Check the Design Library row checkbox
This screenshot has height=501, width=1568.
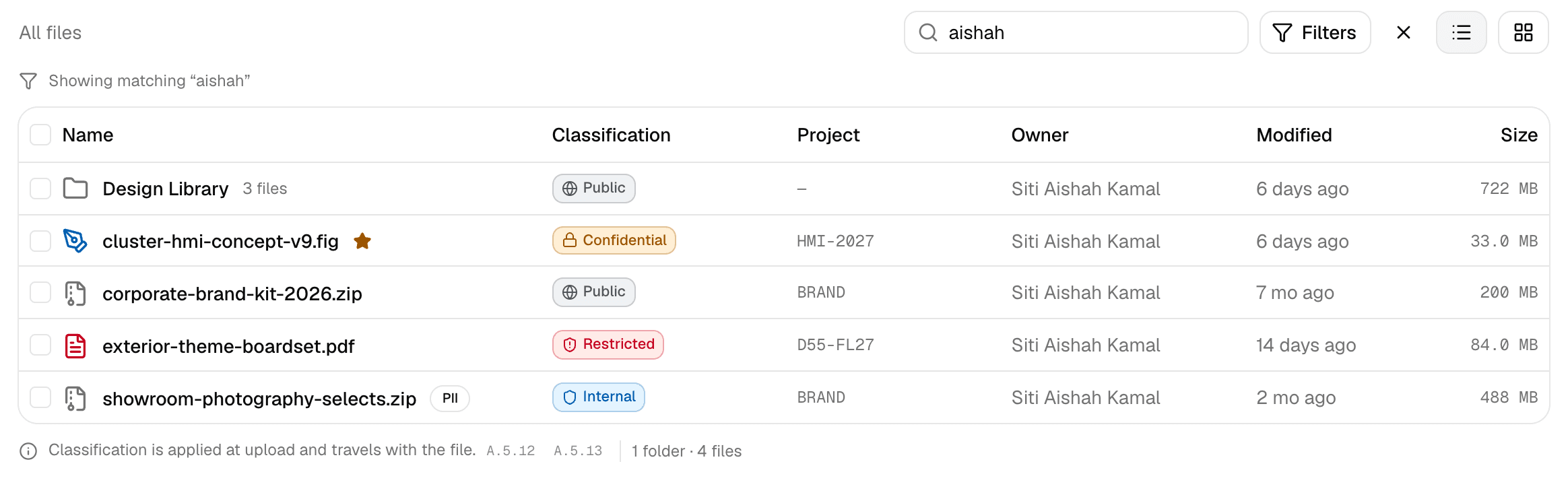pos(40,189)
